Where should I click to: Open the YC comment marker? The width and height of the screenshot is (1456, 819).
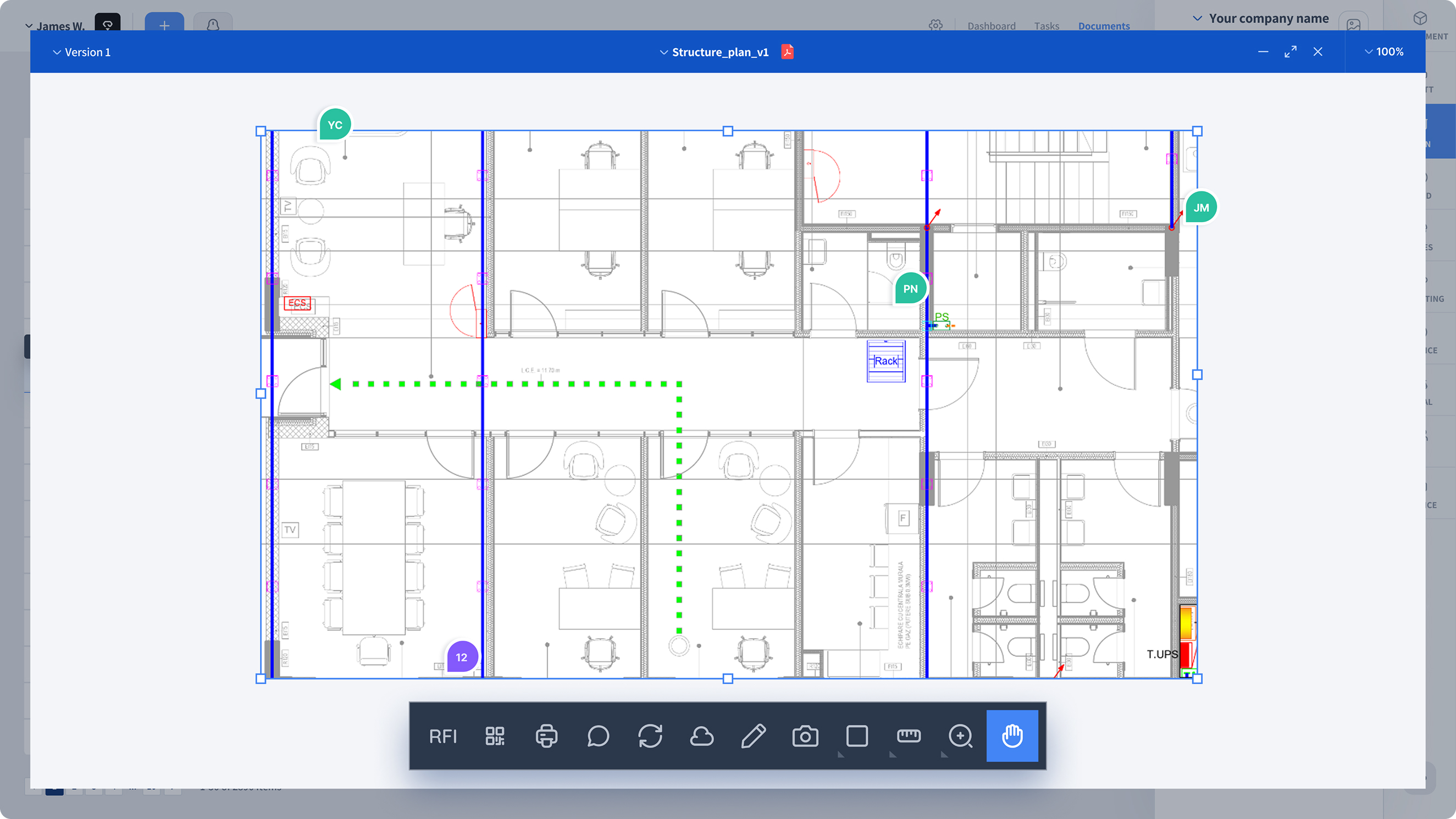coord(335,124)
